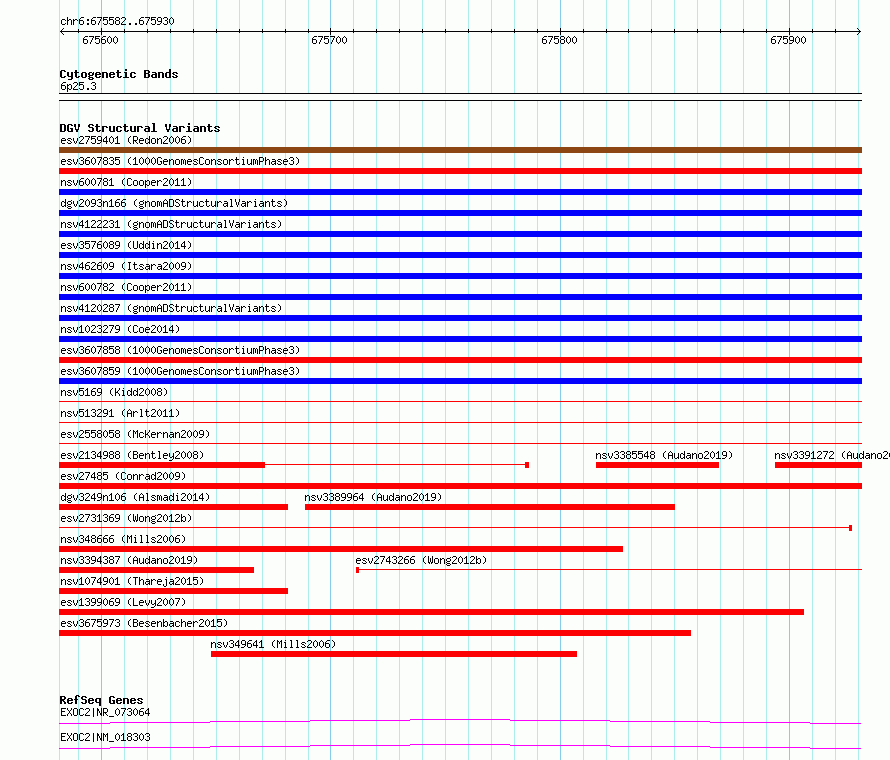Click the EXOC2|NR_073064 RefSeq gene label
This screenshot has width=890, height=760.
[105, 712]
